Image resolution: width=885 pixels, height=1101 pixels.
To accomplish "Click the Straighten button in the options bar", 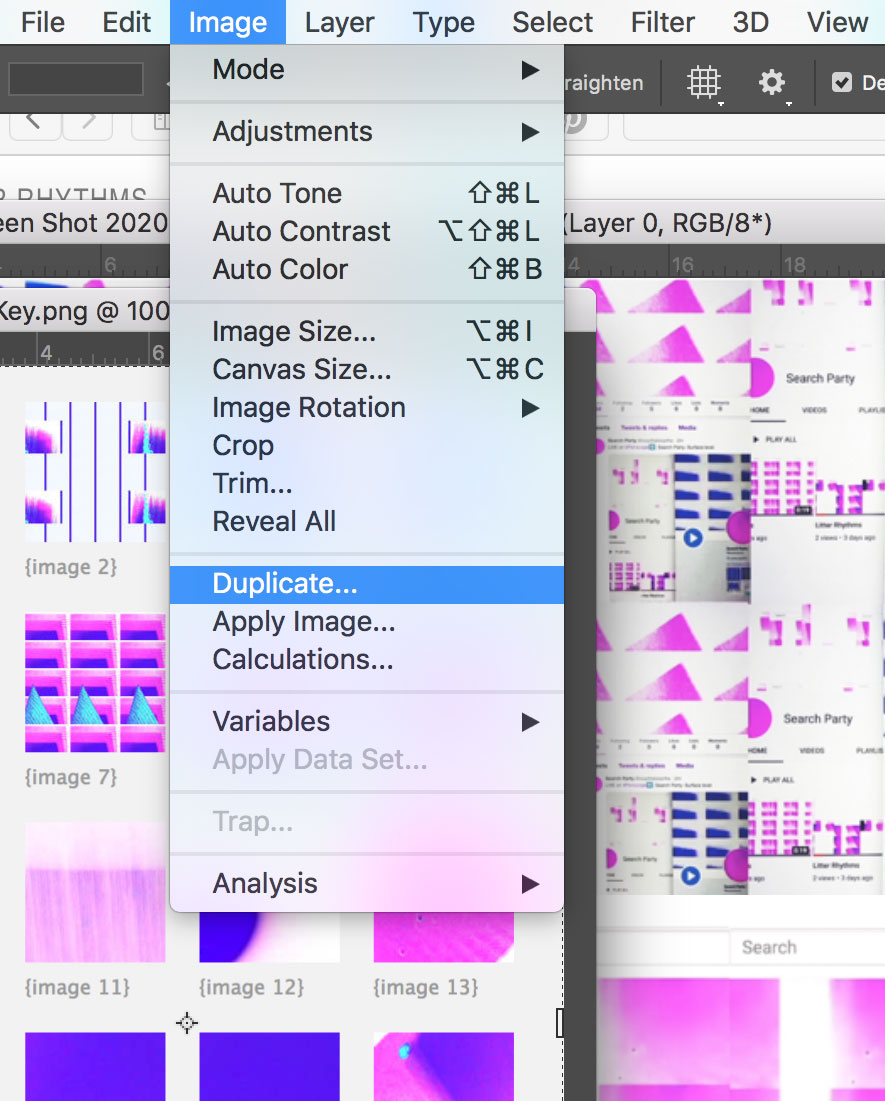I will point(604,83).
